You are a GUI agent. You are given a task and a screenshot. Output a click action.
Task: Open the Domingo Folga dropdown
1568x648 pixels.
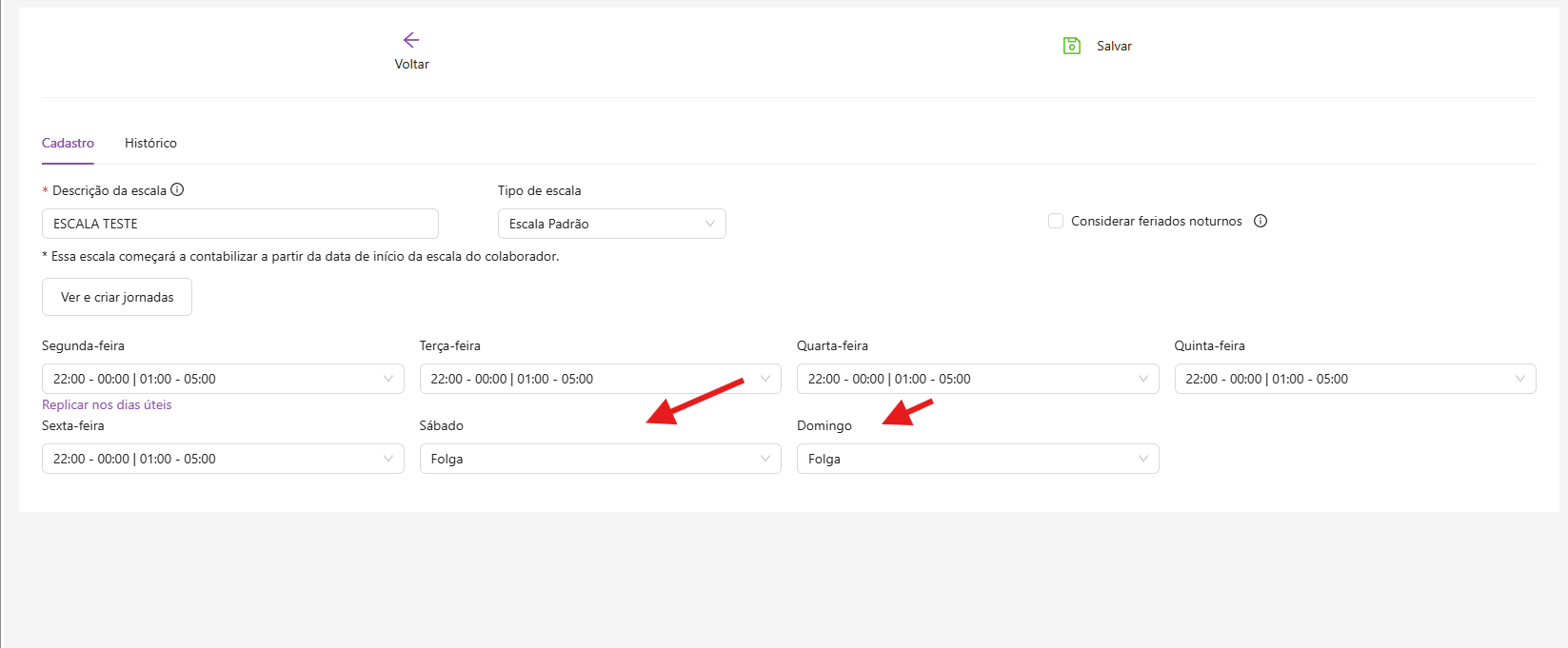pos(977,459)
